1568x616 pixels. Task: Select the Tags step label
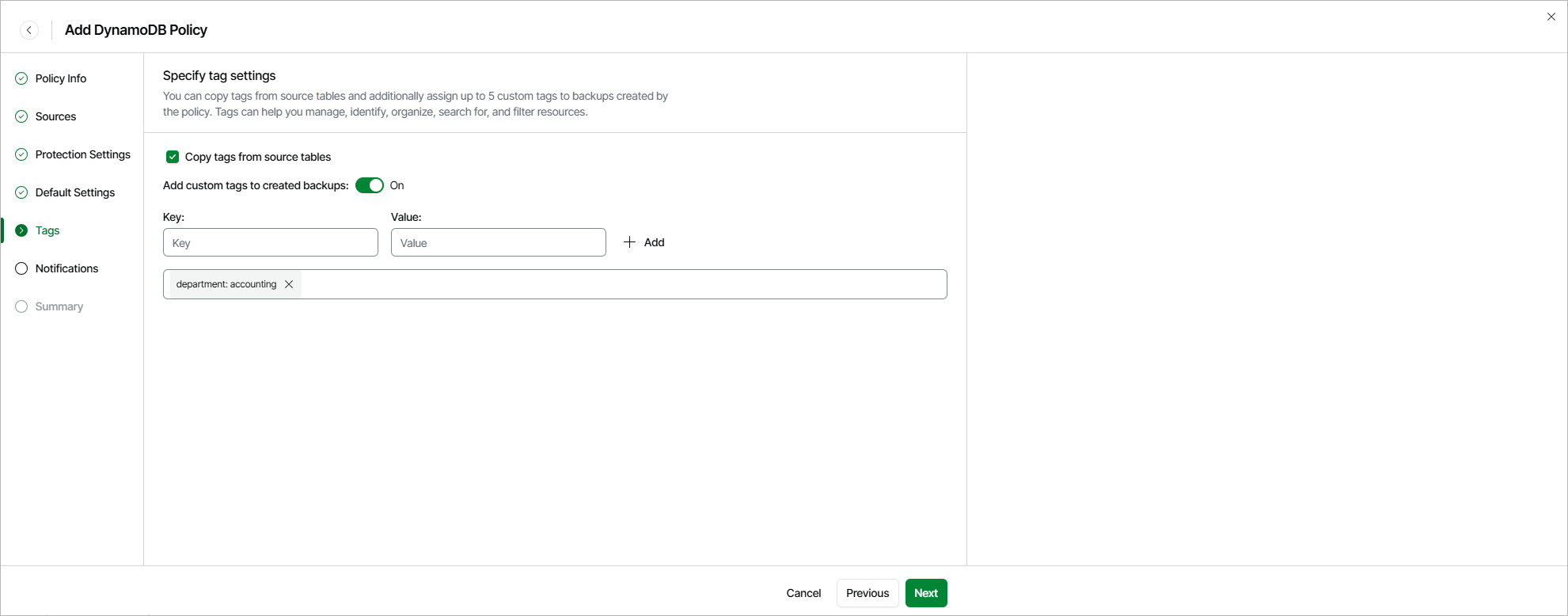click(x=47, y=230)
